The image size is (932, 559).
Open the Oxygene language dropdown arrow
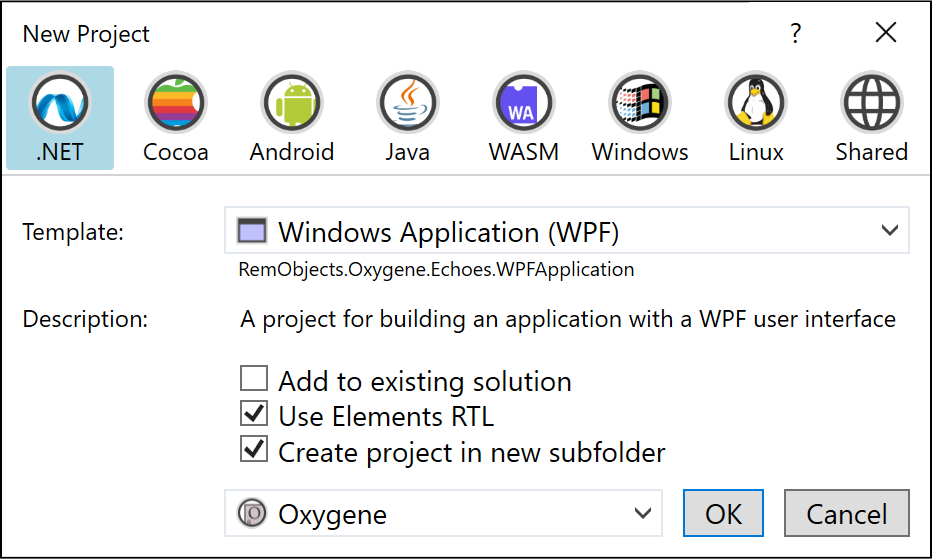643,513
